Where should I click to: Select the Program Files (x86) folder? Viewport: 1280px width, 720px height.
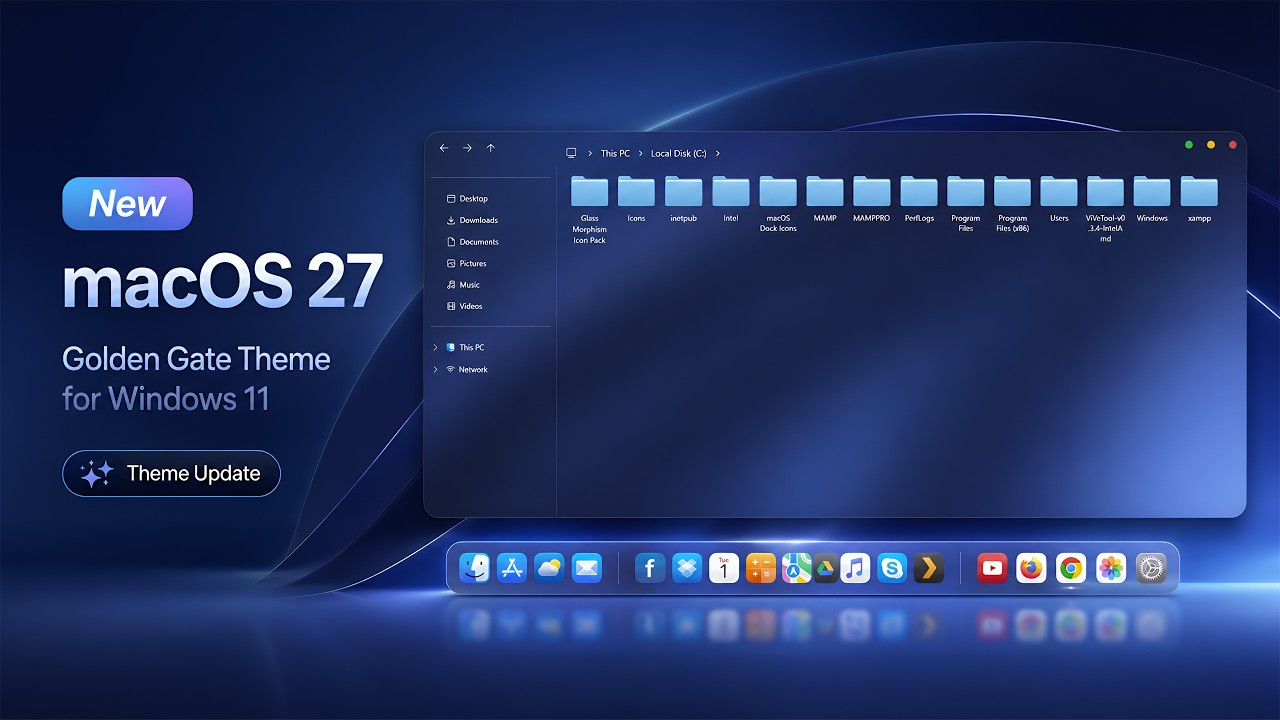[1013, 204]
